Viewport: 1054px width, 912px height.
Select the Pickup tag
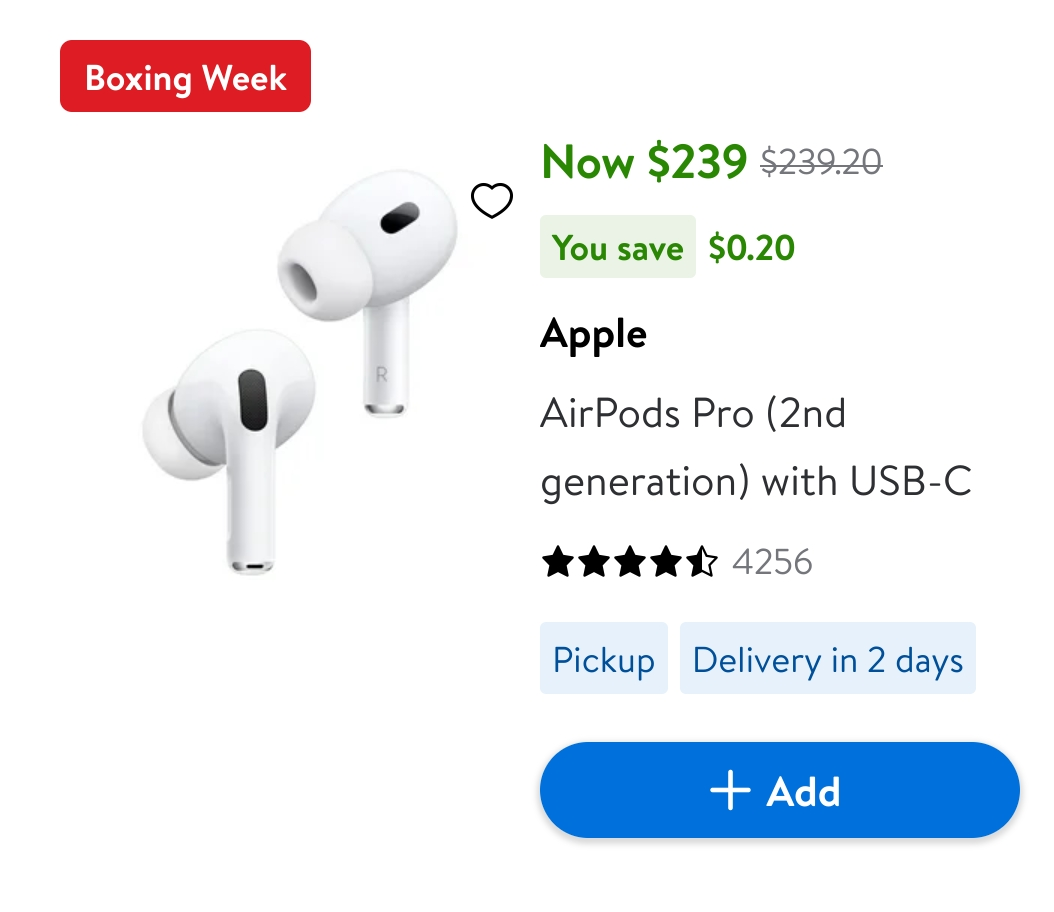coord(603,659)
